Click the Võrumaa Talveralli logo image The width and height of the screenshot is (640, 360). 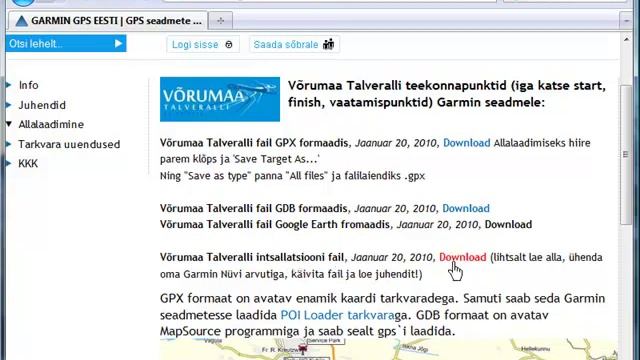220,99
